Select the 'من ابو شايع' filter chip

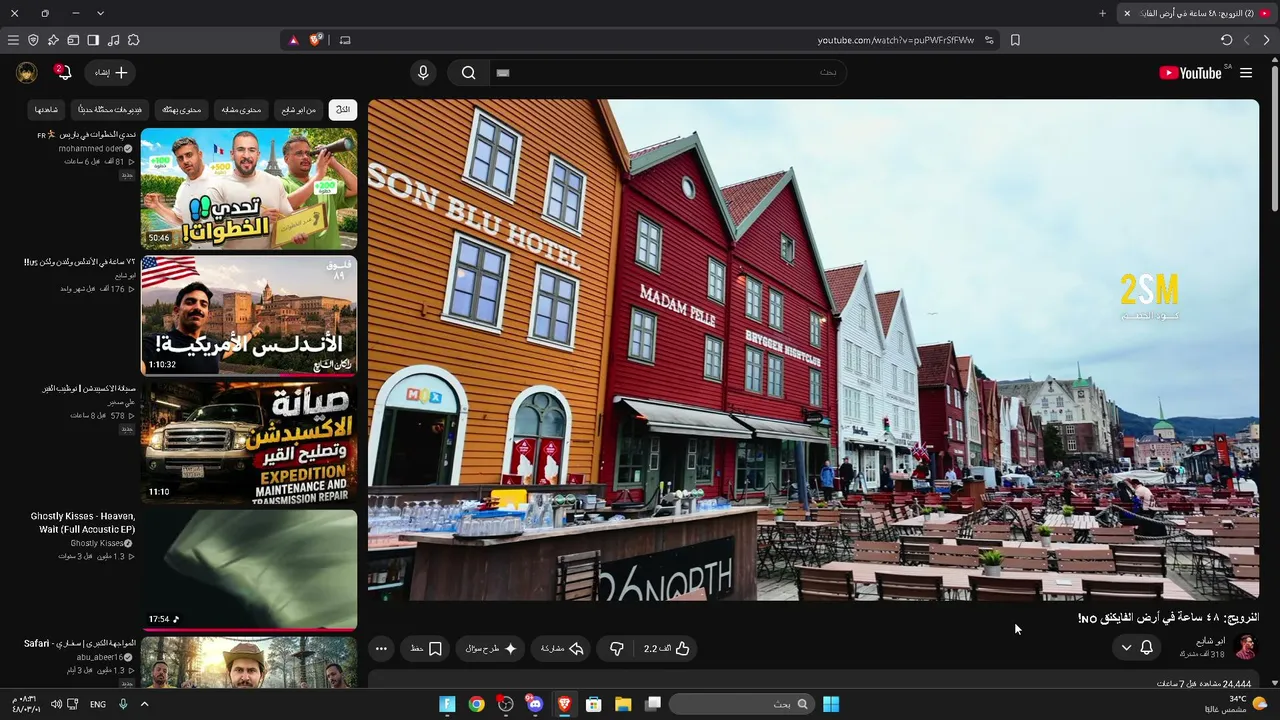(299, 109)
